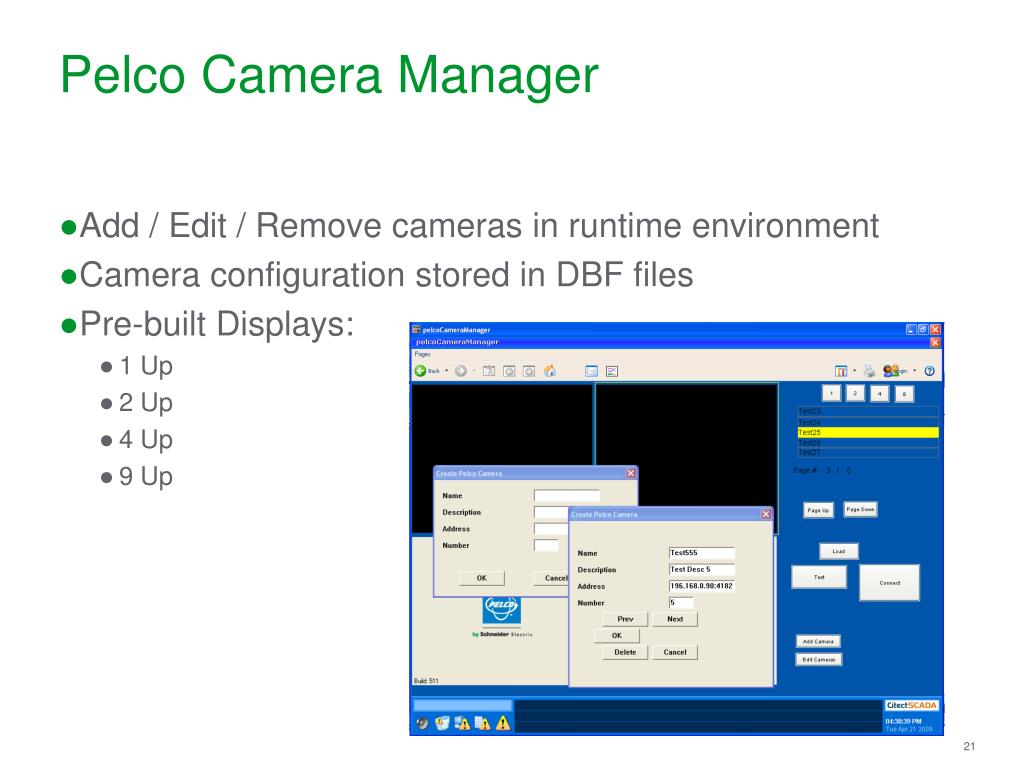Viewport: 1024px width, 768px height.
Task: Click the Test button
Action: [819, 577]
